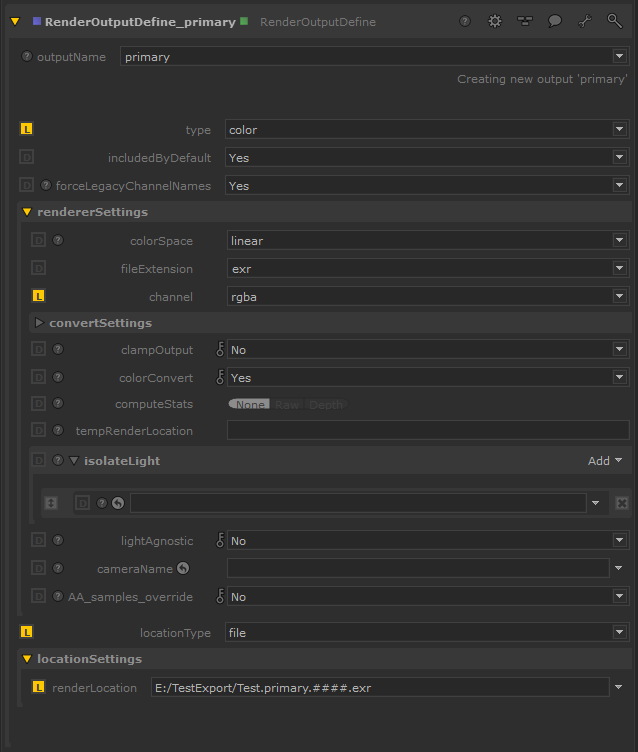Screen dimensions: 638x752
Task: Click the help icon beside outputName
Action: point(27,57)
